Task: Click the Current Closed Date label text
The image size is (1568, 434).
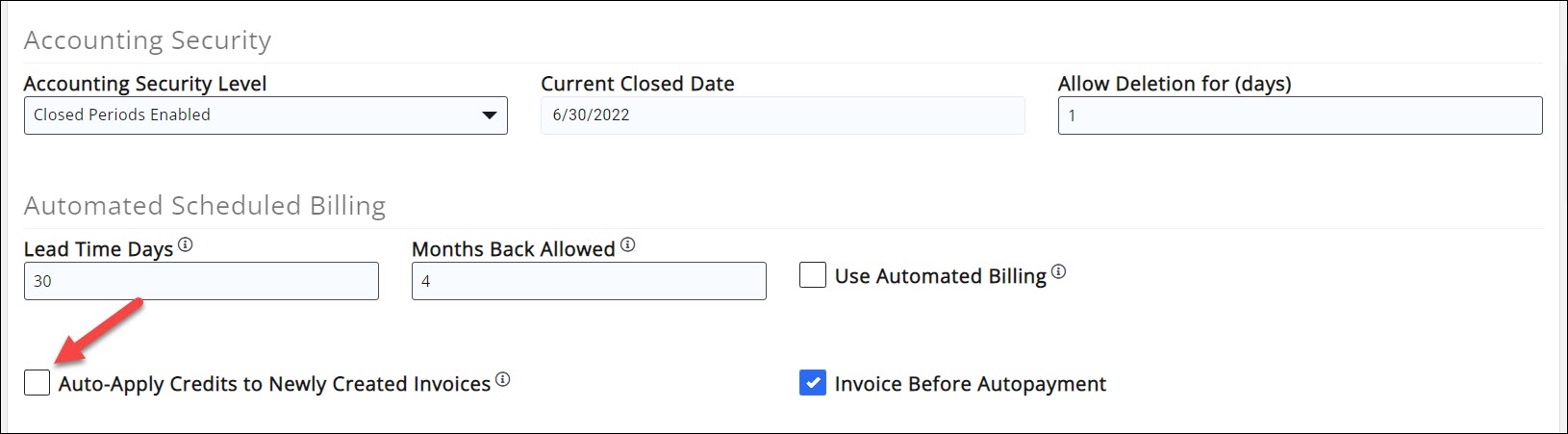Action: [x=637, y=84]
